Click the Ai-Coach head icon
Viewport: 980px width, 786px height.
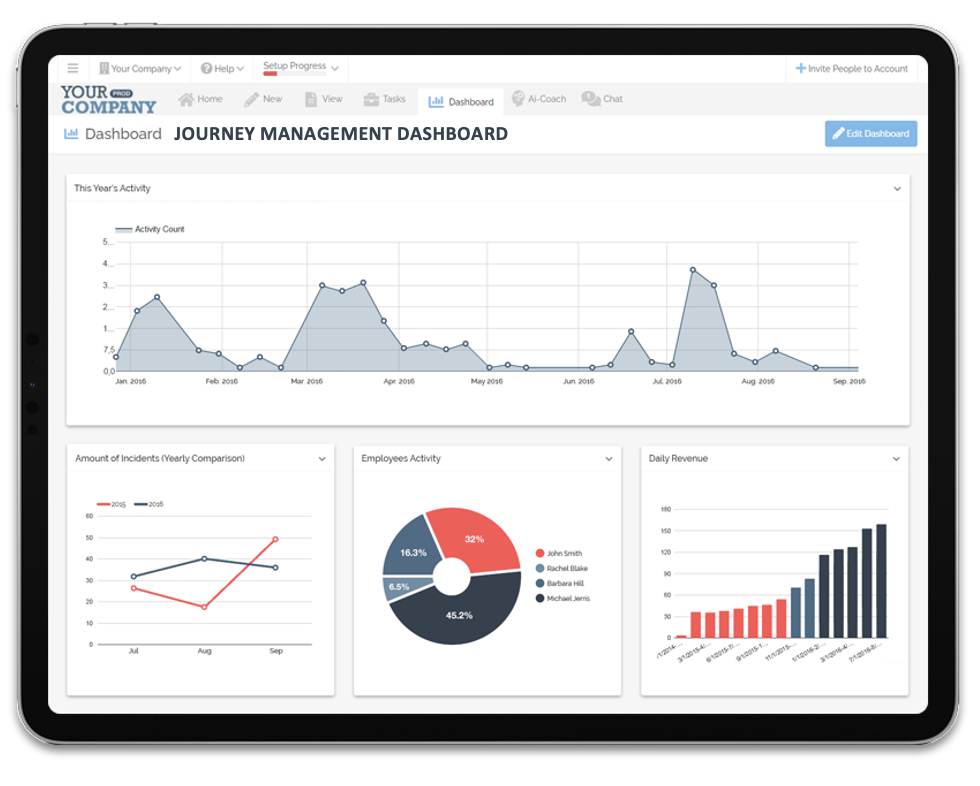[518, 99]
